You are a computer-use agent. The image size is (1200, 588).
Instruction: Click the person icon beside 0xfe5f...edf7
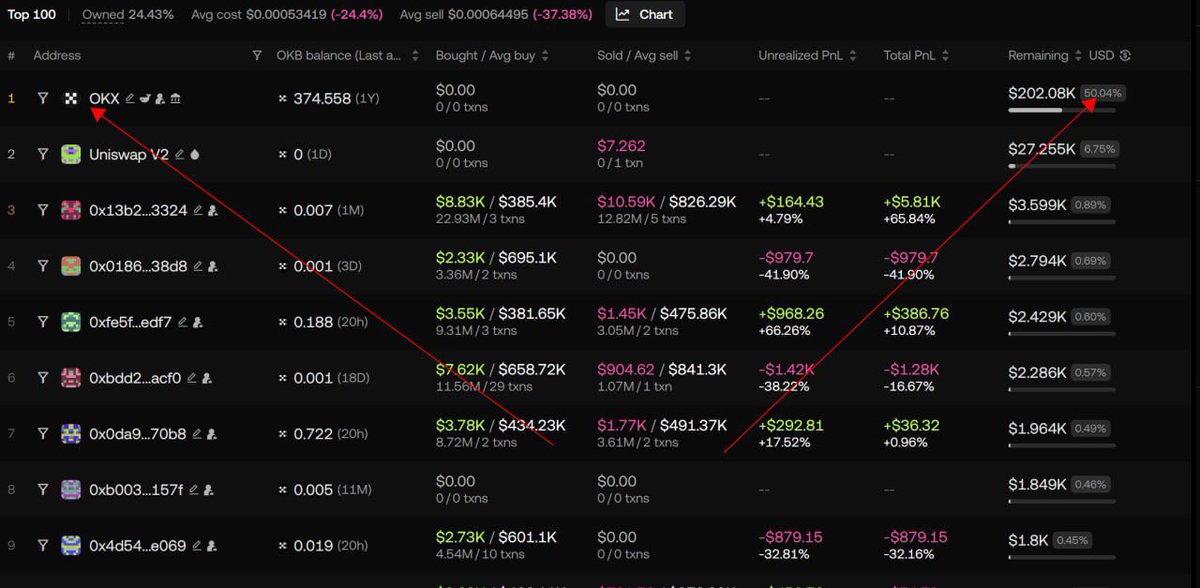pyautogui.click(x=197, y=323)
